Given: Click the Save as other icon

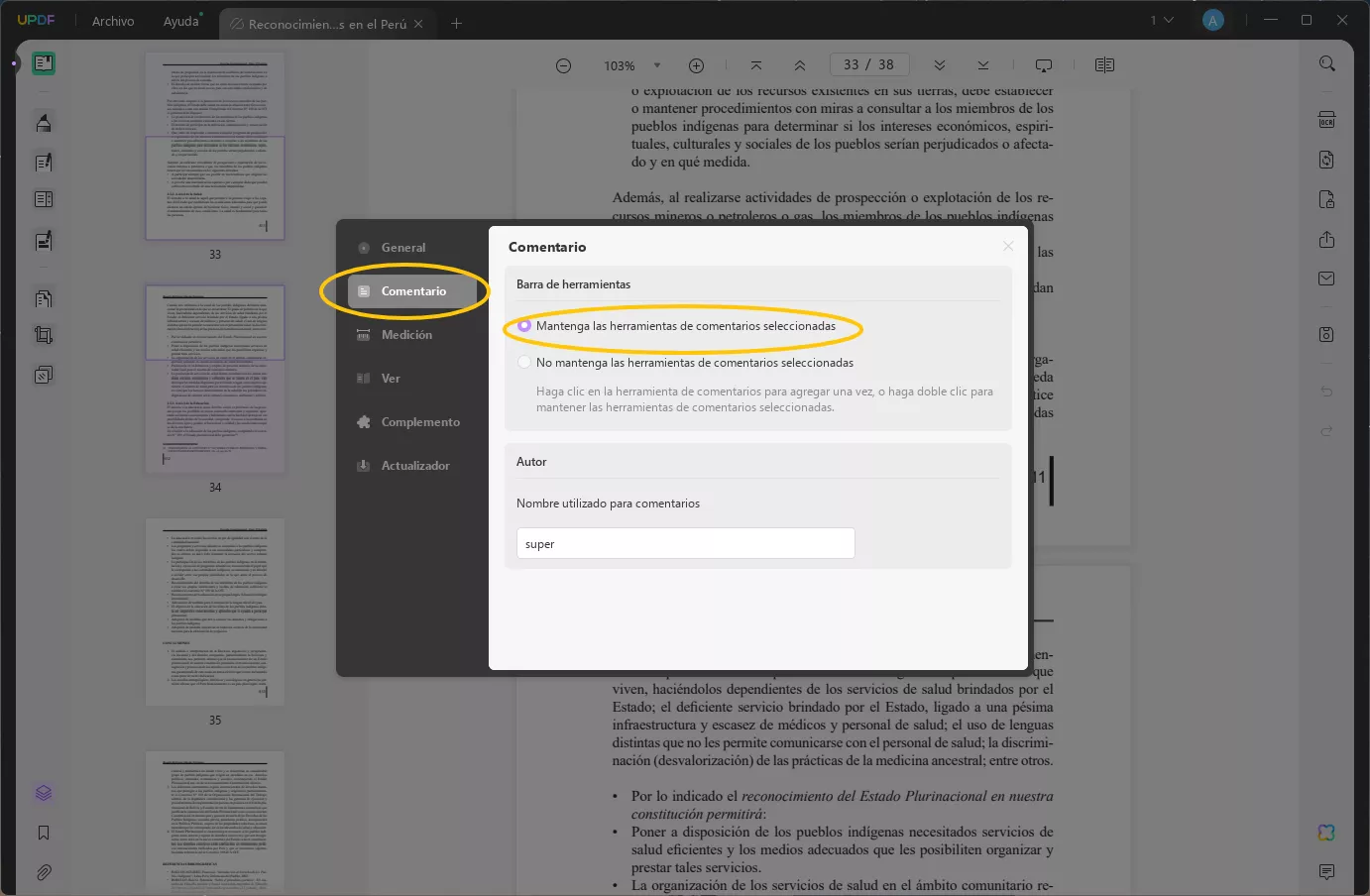Looking at the screenshot, I should 1326,334.
